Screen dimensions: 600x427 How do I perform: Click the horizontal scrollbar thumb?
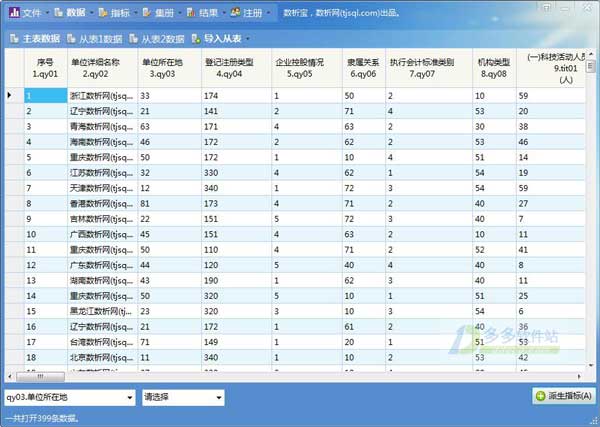pyautogui.click(x=40, y=377)
